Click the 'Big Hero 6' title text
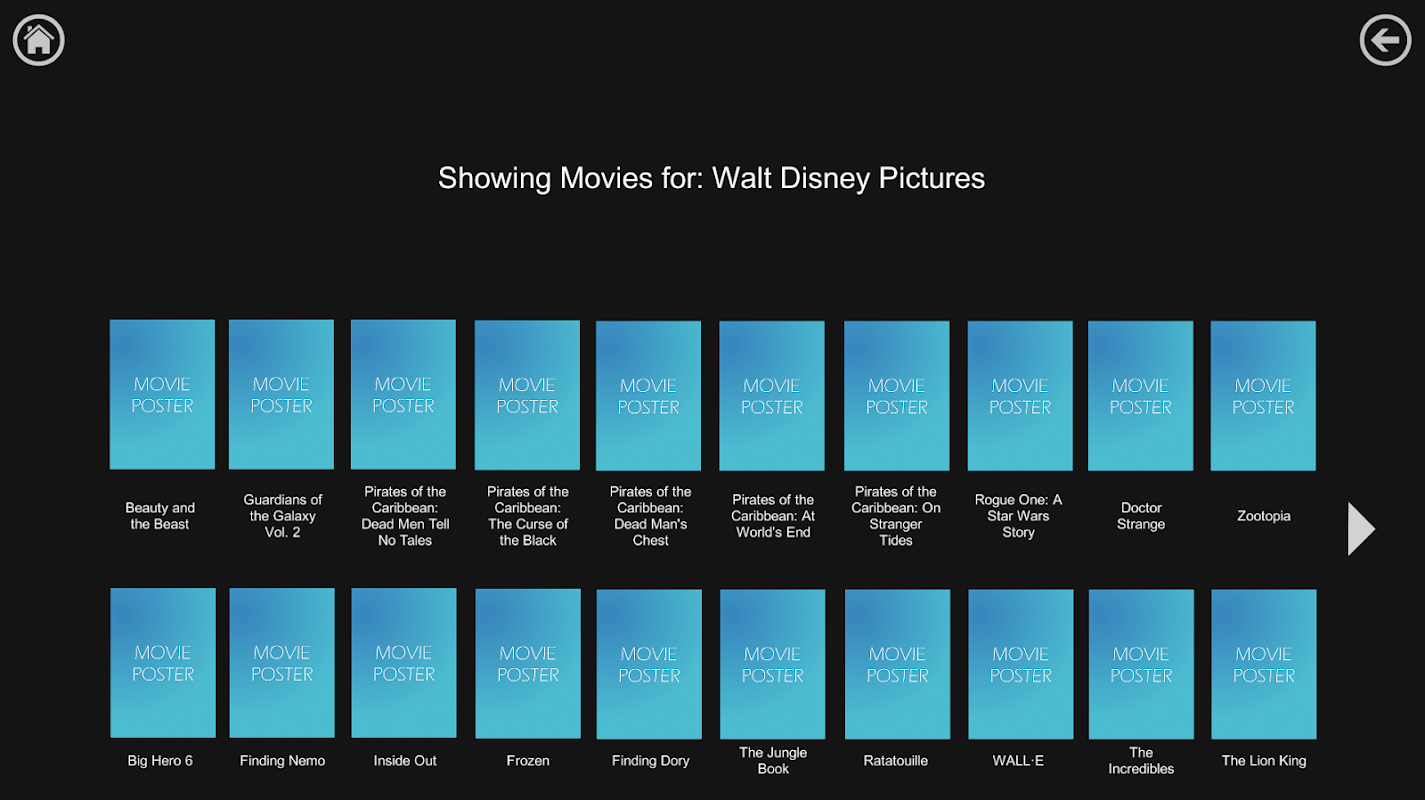The image size is (1425, 800). (160, 761)
